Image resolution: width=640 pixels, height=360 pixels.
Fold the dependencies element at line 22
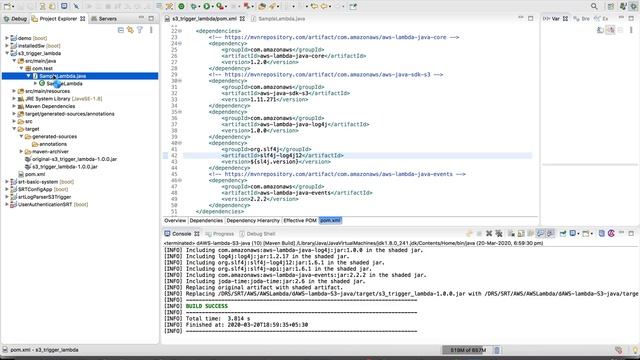tap(180, 31)
